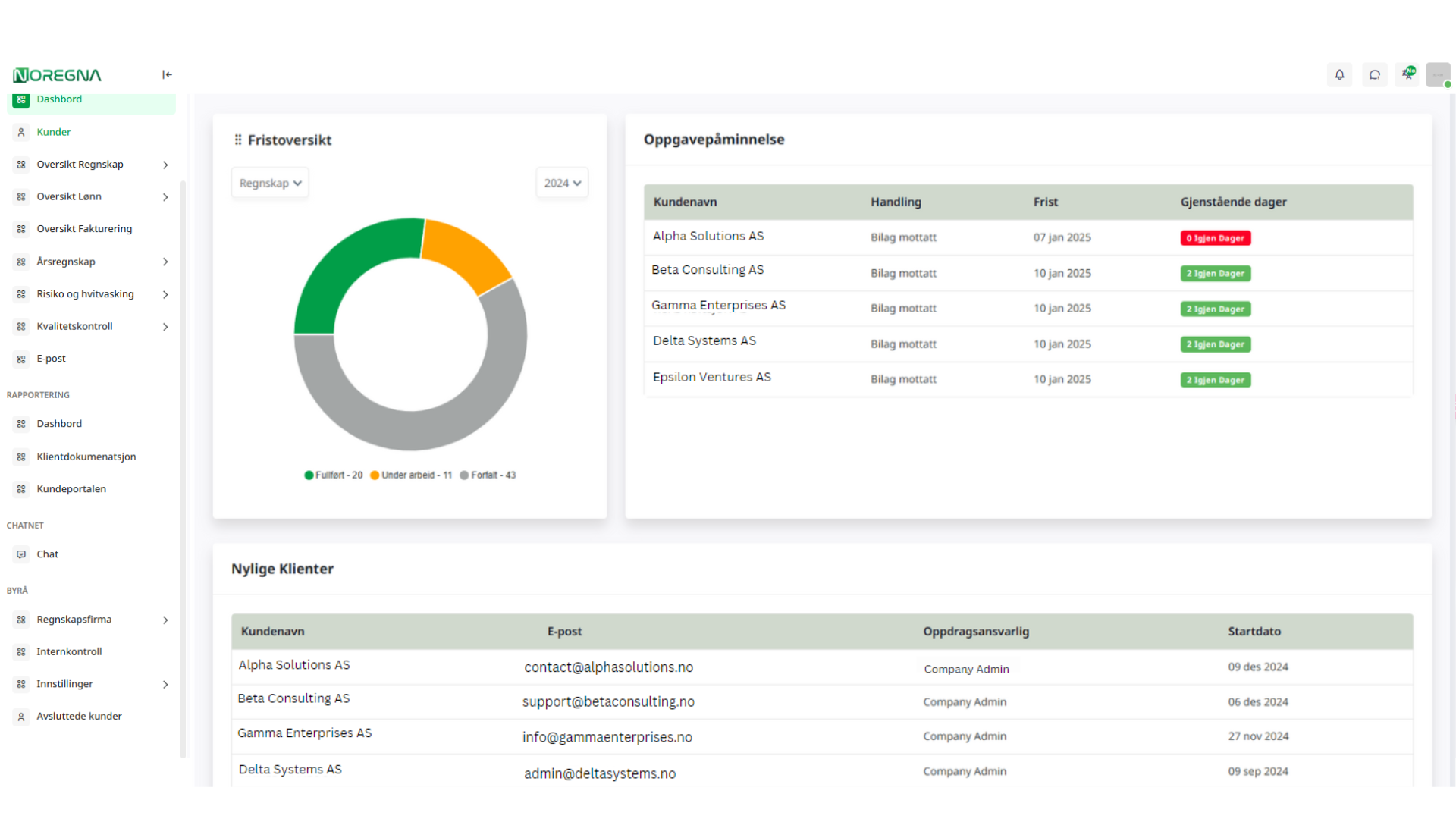Click the contact@alphasolutions.no email link
The width and height of the screenshot is (1456, 819).
(x=608, y=667)
